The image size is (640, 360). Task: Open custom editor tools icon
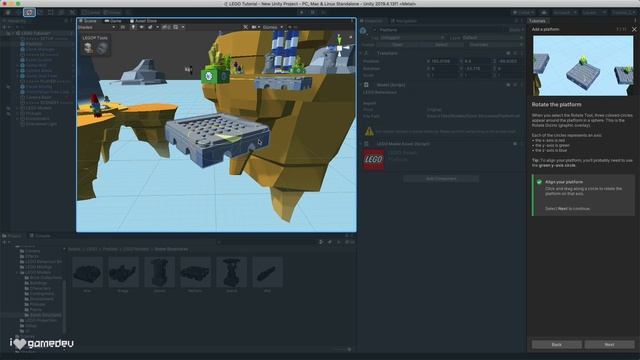[x=72, y=12]
